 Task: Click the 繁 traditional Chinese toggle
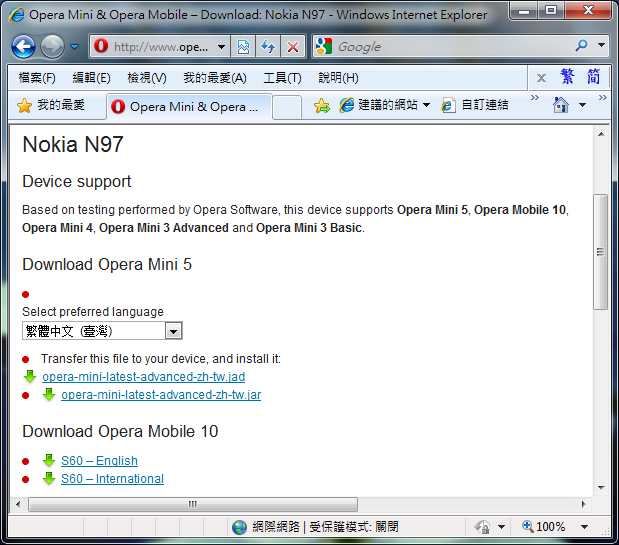(567, 77)
